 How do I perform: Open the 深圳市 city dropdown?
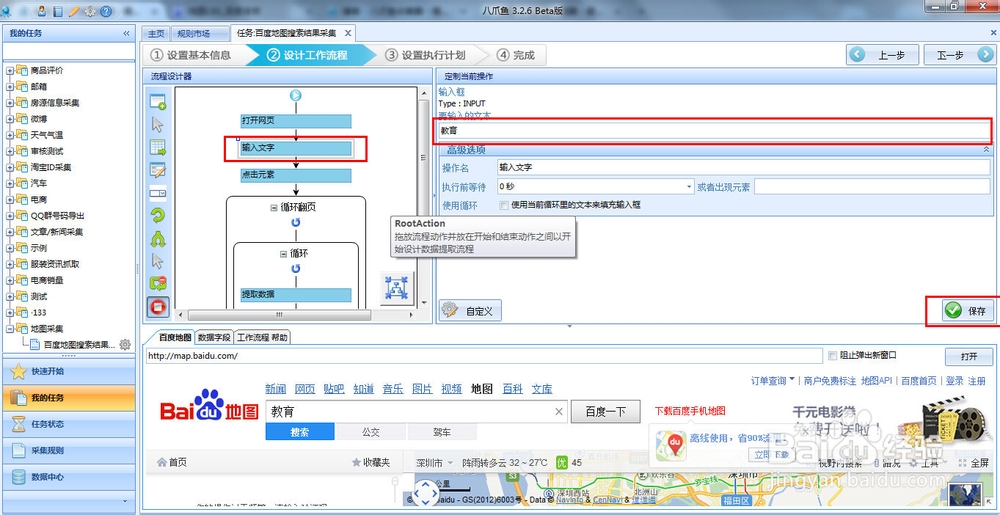(x=434, y=463)
